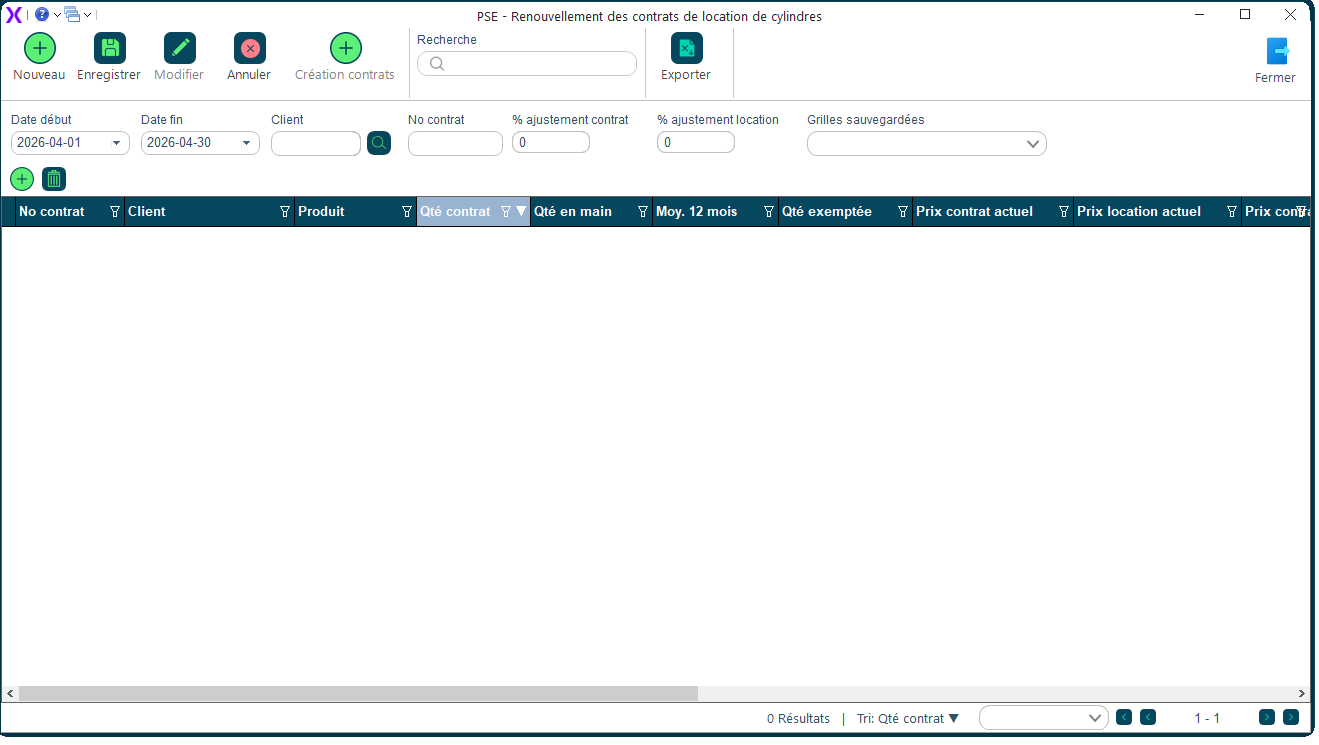
Task: Open filter on Produit column
Action: point(406,212)
